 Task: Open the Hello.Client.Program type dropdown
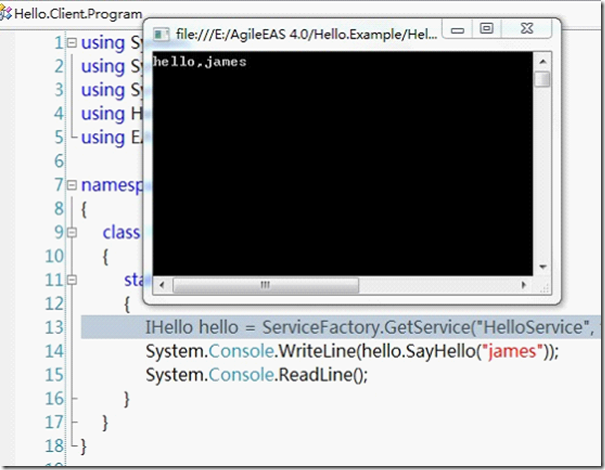click(78, 14)
